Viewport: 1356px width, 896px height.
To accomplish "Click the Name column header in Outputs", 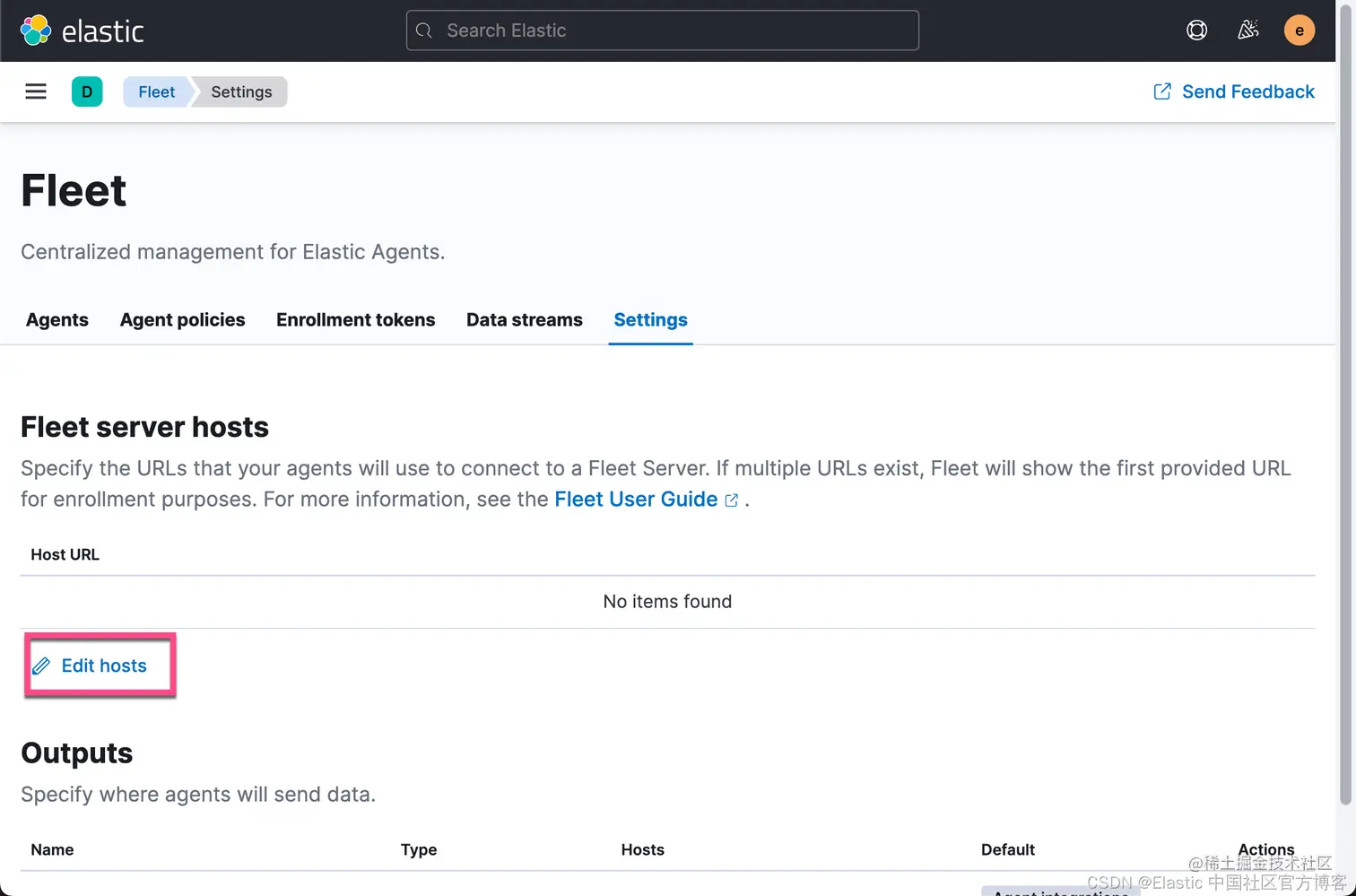I will click(x=52, y=849).
